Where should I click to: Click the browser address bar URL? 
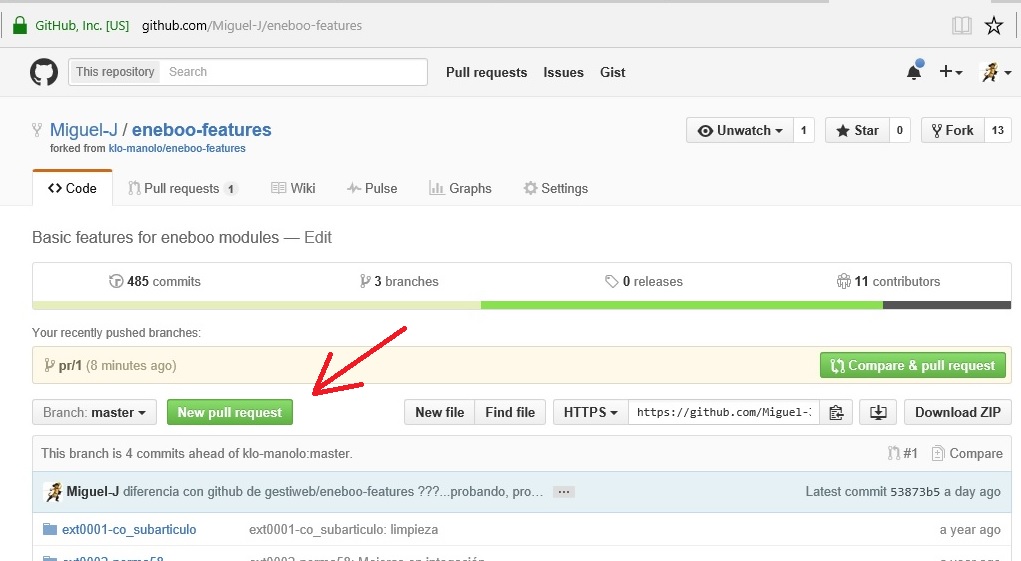(252, 25)
